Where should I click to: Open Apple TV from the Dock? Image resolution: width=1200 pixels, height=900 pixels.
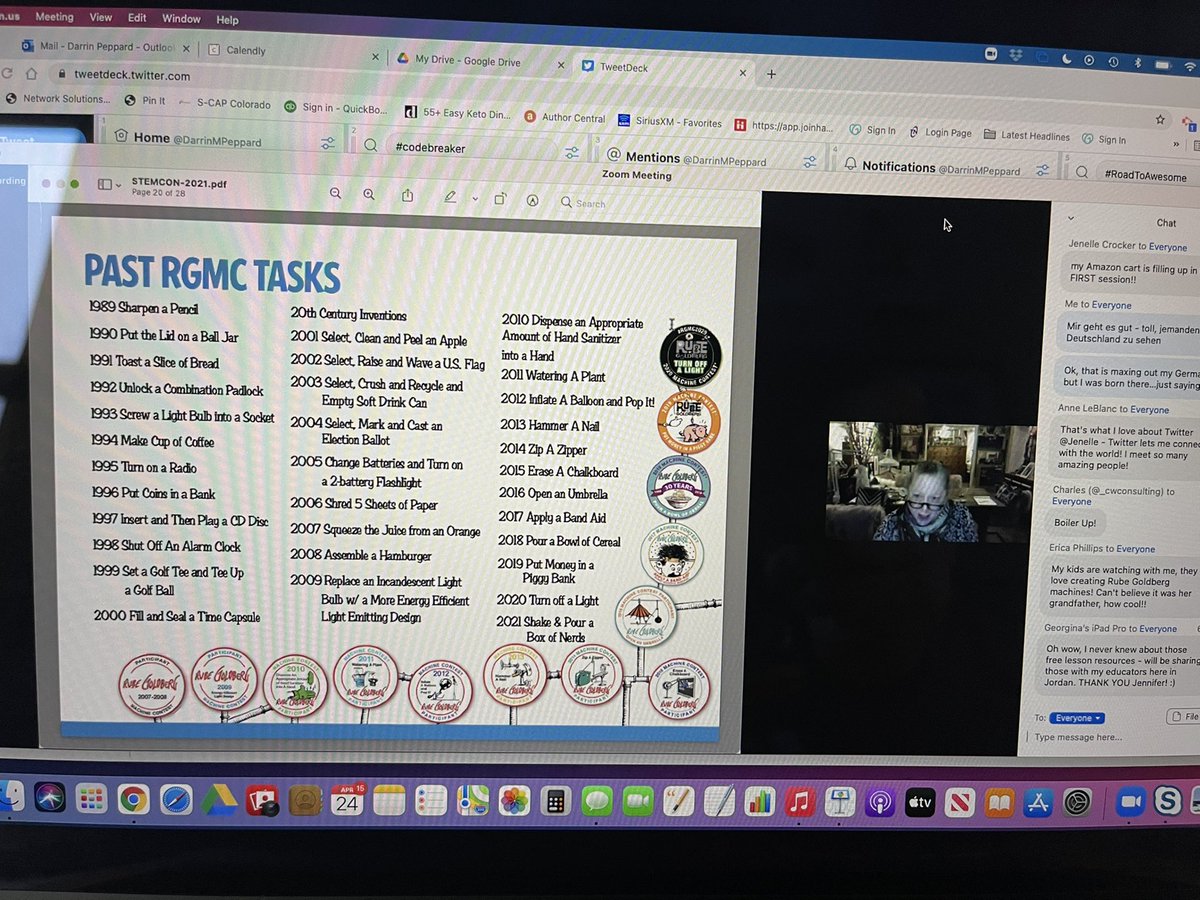pyautogui.click(x=920, y=802)
